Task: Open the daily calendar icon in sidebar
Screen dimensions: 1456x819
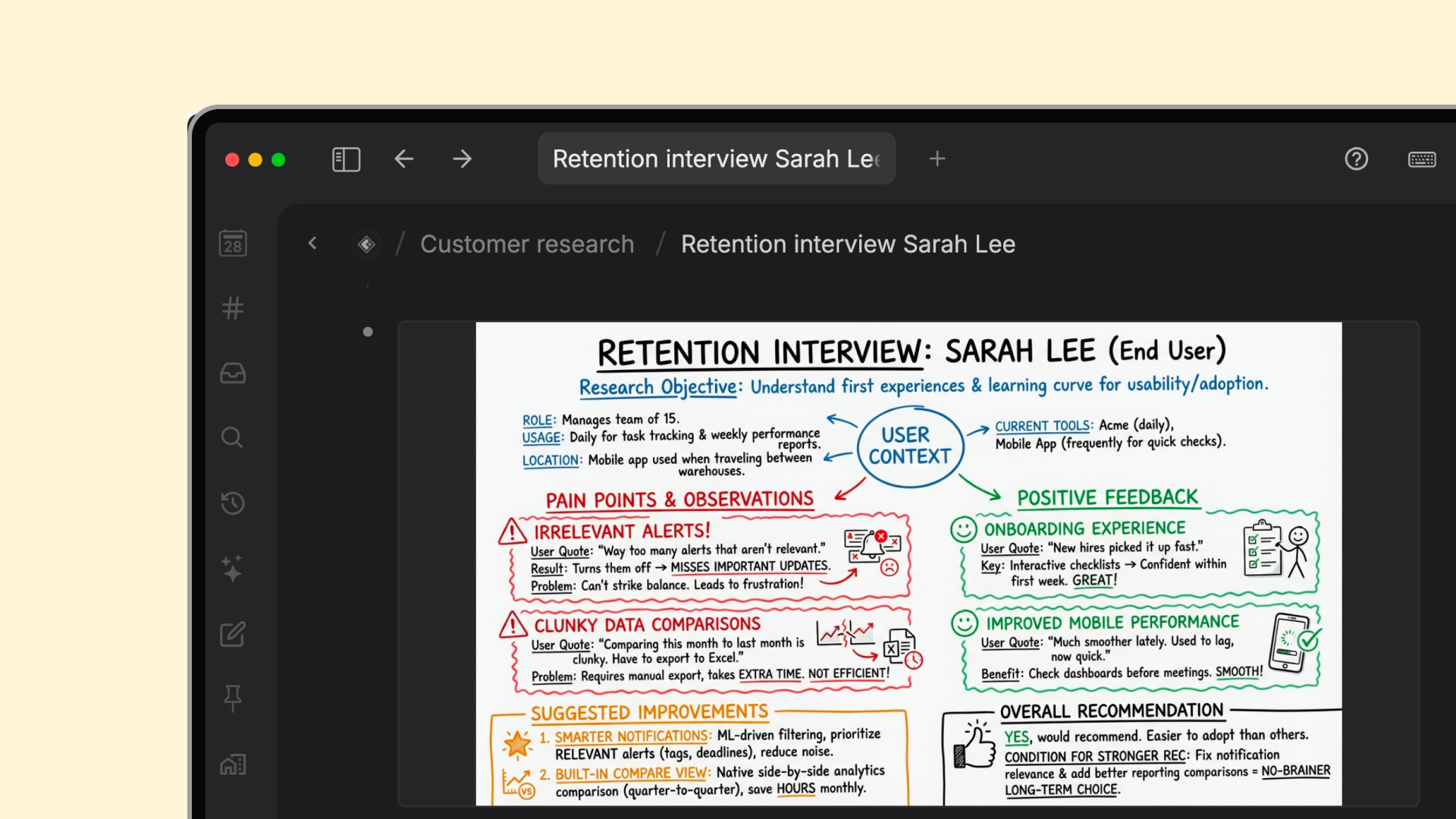Action: click(233, 243)
